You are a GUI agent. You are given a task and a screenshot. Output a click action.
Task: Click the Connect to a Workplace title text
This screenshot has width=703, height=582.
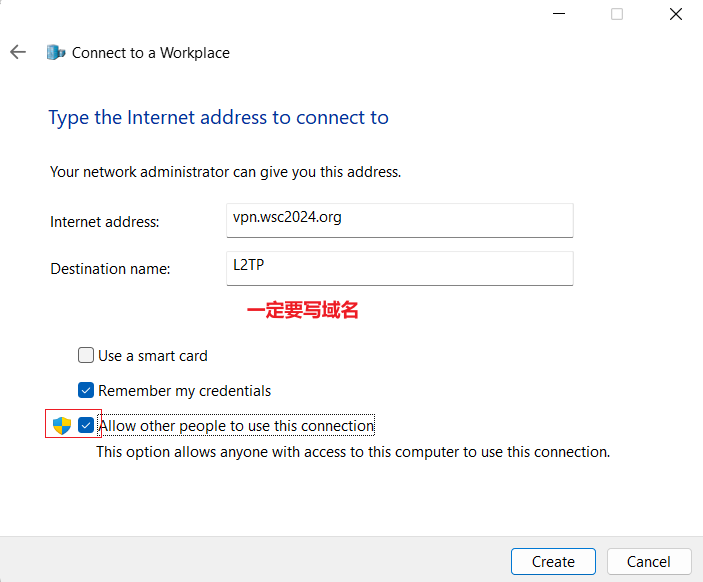(x=151, y=53)
